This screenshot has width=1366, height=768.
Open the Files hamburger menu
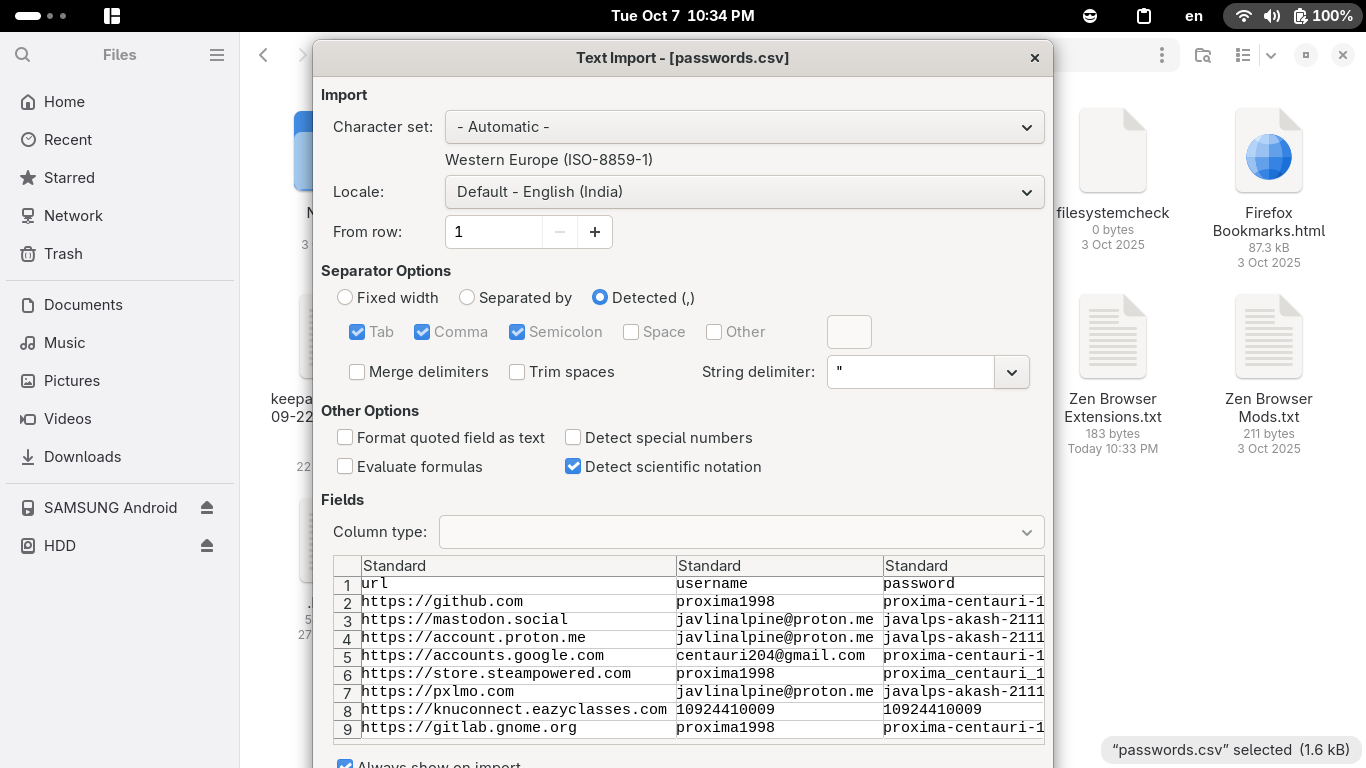[217, 55]
